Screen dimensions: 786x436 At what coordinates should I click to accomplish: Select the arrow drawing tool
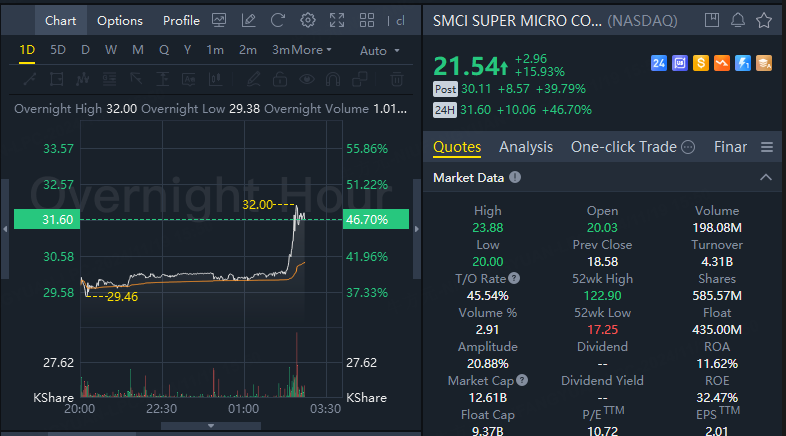[136, 79]
